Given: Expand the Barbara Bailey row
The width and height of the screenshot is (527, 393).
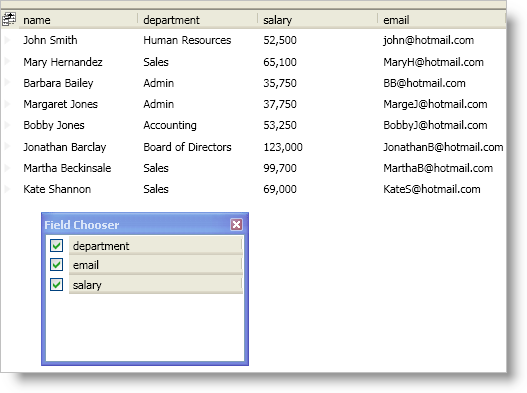Looking at the screenshot, I should (x=7, y=83).
